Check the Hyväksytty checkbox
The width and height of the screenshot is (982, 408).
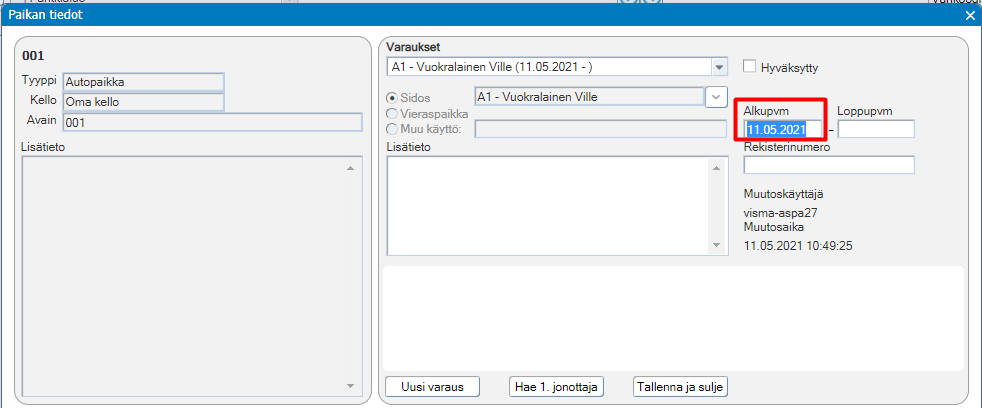point(749,66)
